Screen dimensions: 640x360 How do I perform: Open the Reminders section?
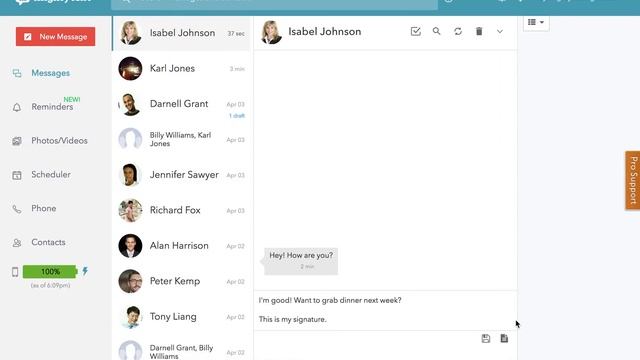[x=52, y=107]
